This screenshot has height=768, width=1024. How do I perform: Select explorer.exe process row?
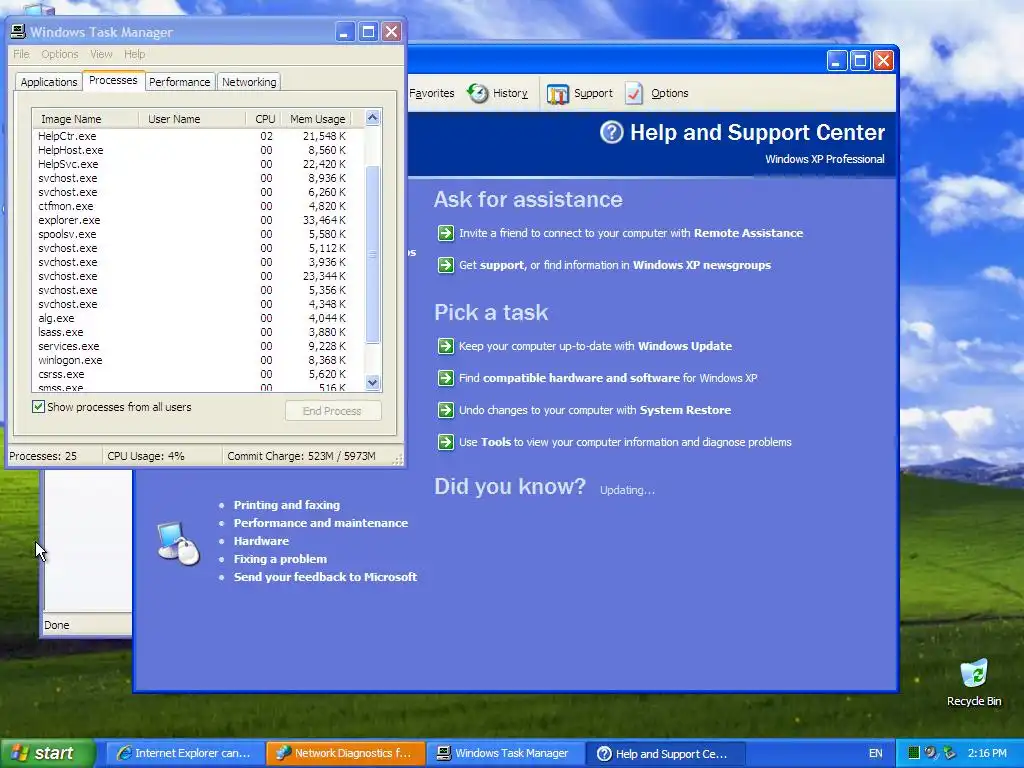pyautogui.click(x=197, y=220)
